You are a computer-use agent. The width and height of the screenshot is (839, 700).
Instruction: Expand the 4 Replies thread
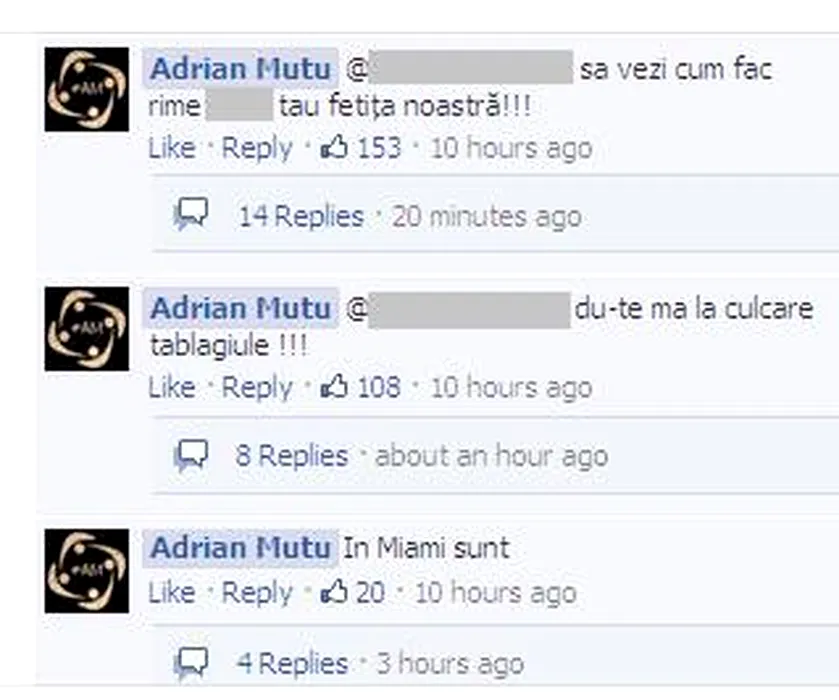click(293, 663)
